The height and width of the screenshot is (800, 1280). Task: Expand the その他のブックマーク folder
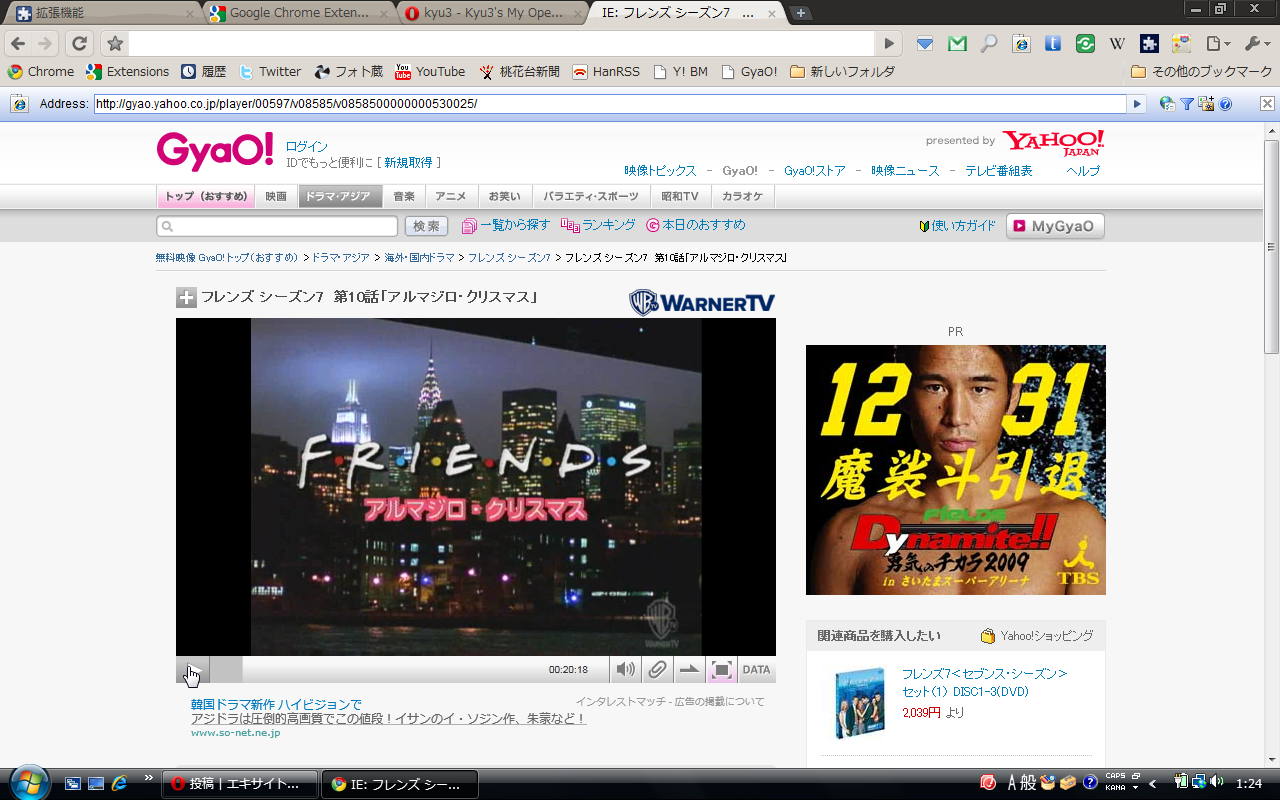click(1200, 72)
